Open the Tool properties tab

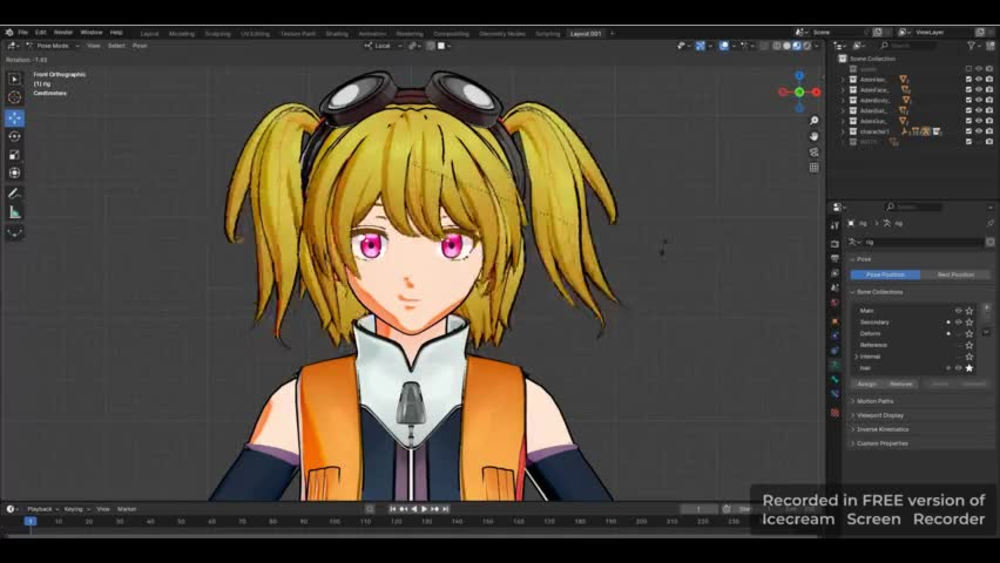pyautogui.click(x=835, y=226)
